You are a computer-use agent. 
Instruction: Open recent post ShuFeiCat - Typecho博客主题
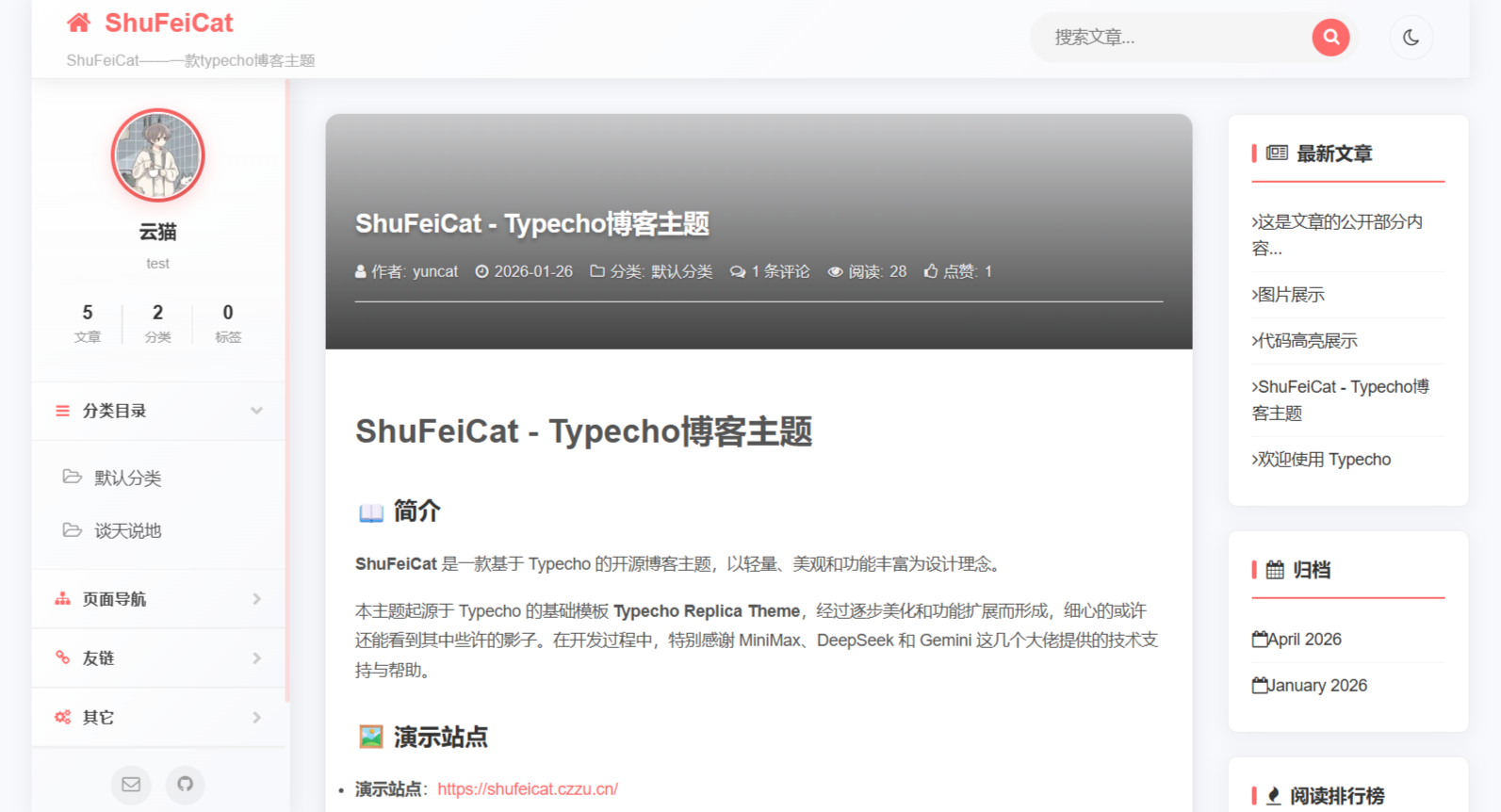[x=1341, y=399]
